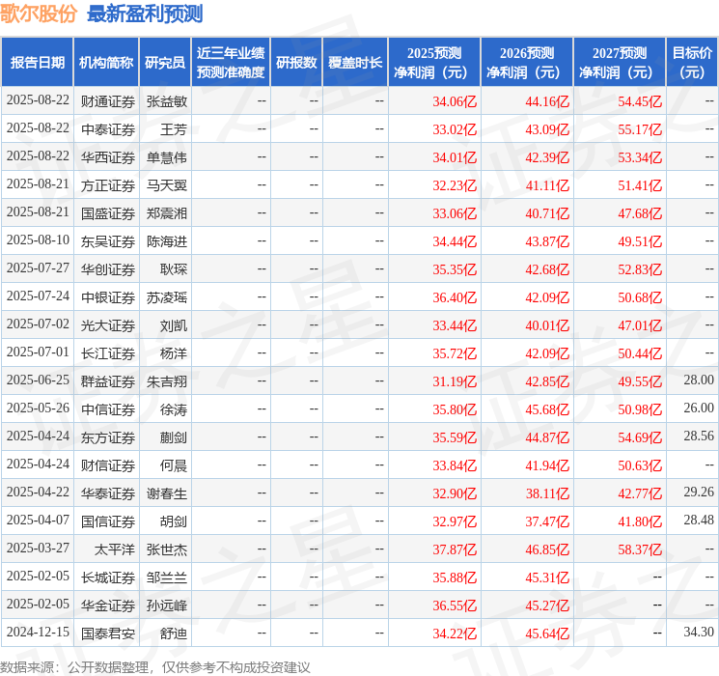This screenshot has width=719, height=676.
Task: Select the 机构简称 column header
Action: point(106,62)
